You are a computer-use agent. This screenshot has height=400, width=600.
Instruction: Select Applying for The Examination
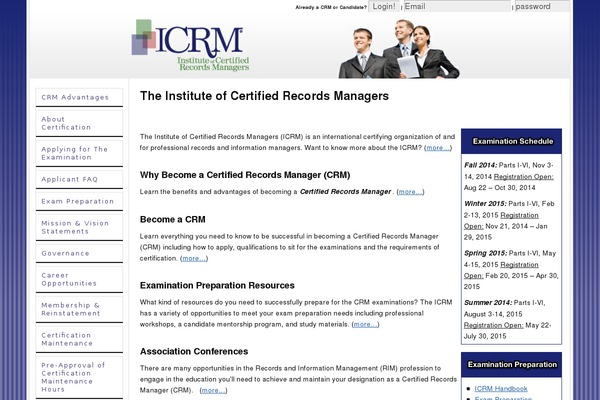pyautogui.click(x=79, y=153)
